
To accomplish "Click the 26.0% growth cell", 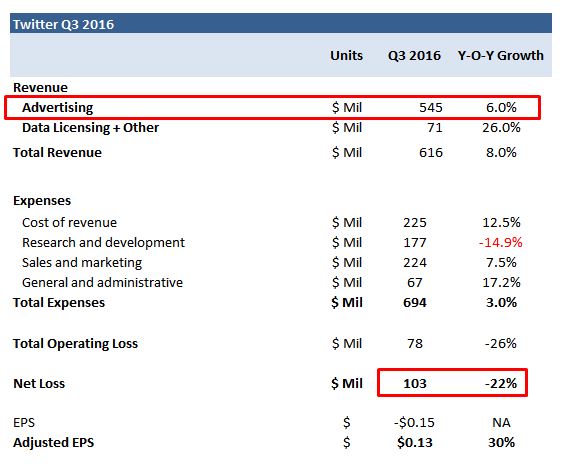I will click(x=501, y=128).
